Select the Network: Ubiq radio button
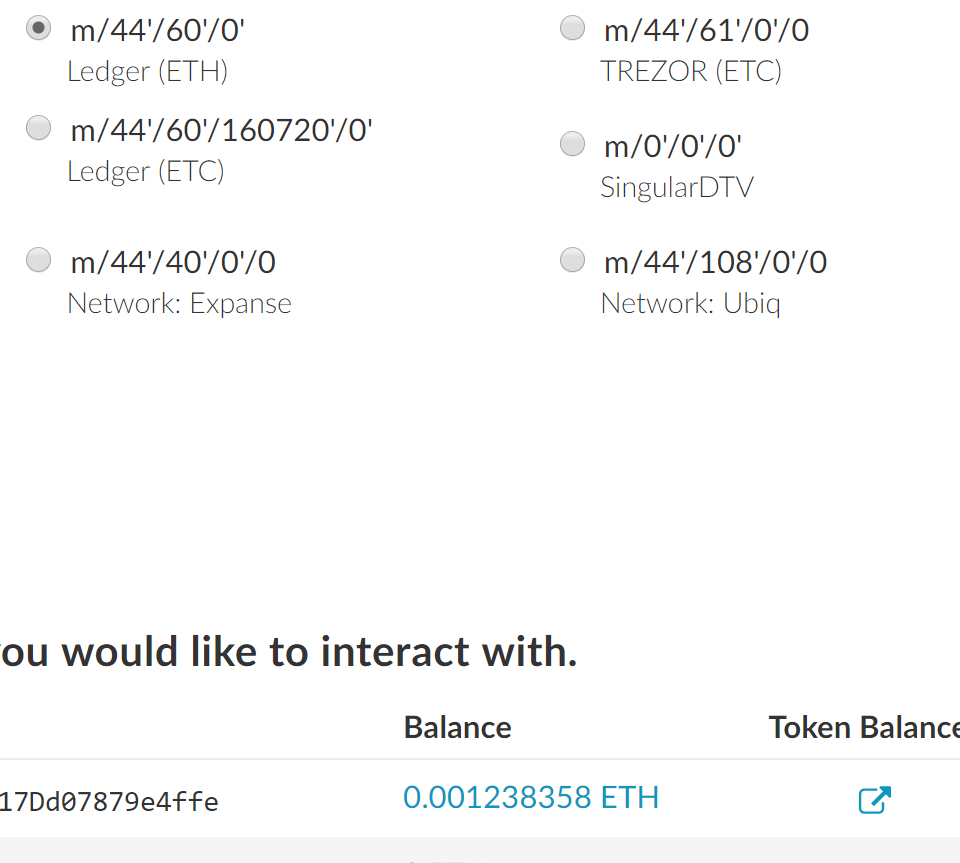 (572, 260)
